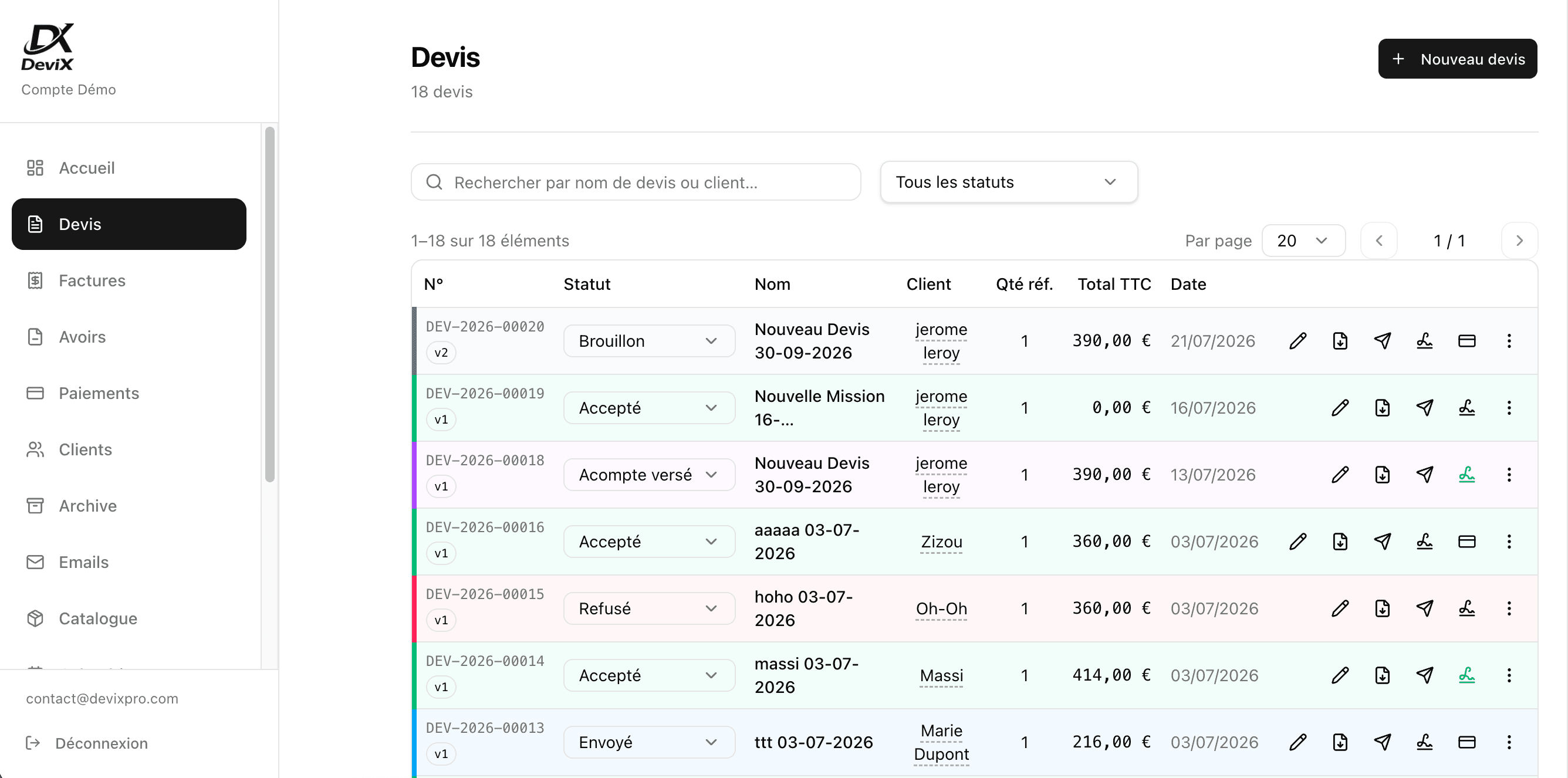The height and width of the screenshot is (778, 1568).
Task: Open signature for quote DEV-2026-00020
Action: [1424, 341]
